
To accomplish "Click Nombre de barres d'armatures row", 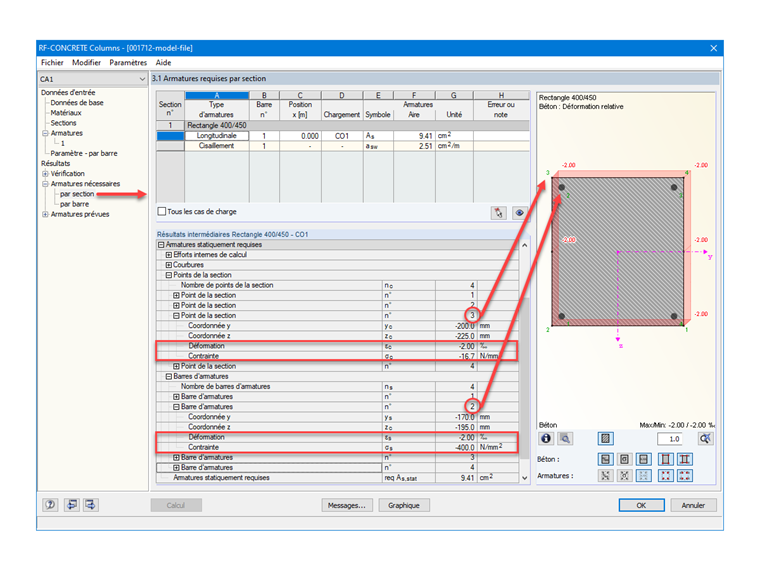I will (337, 387).
